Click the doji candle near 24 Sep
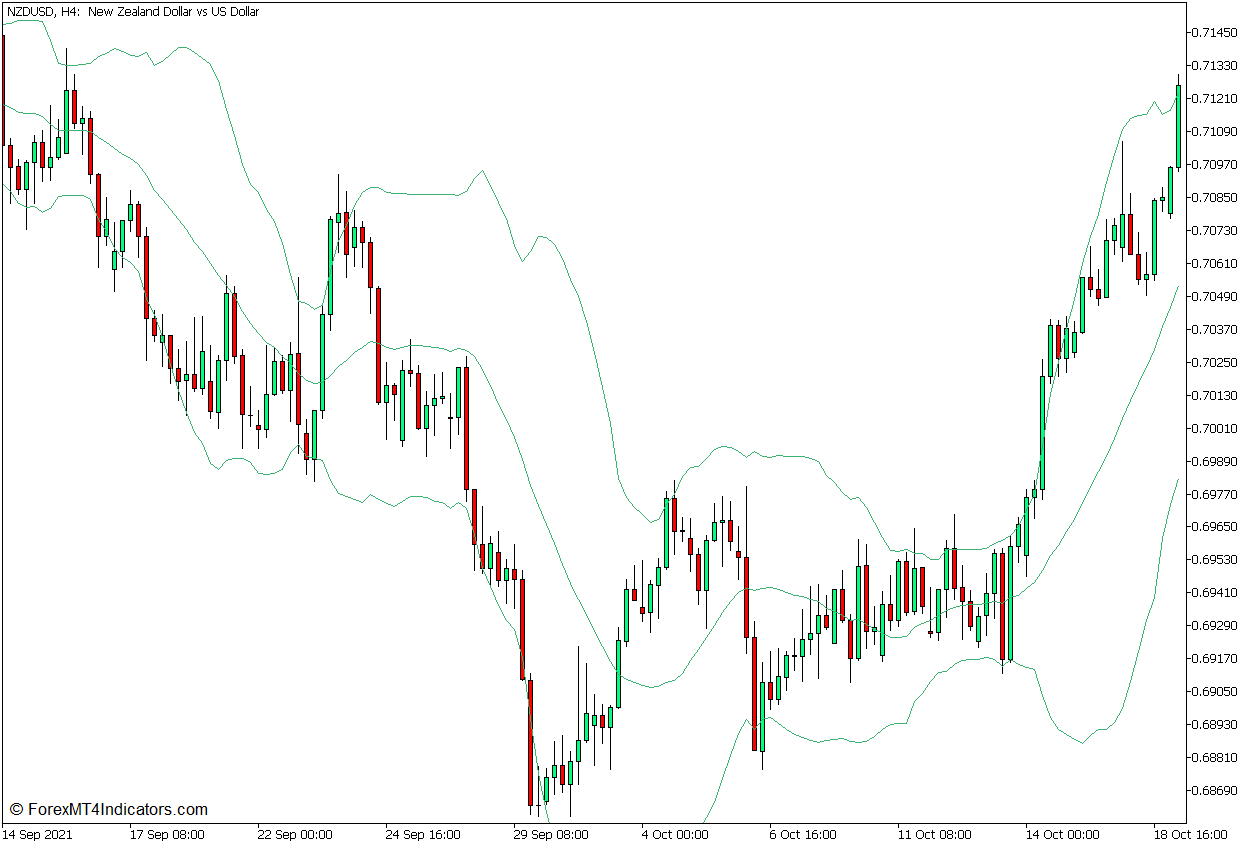The width and height of the screenshot is (1256, 847). (x=440, y=395)
